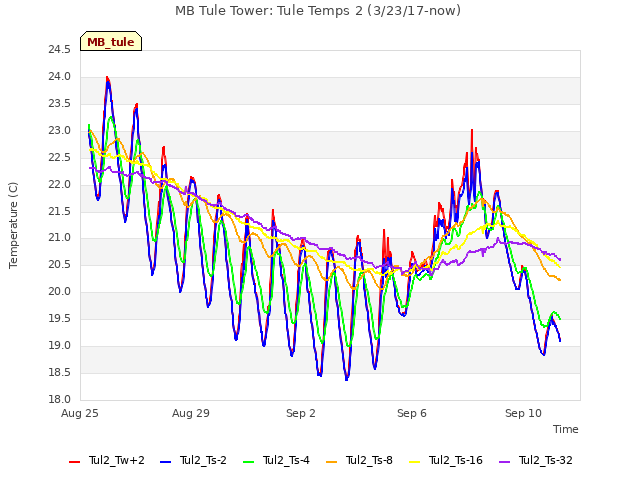Click the 23.5 y-axis tick label
Screen dimensions: 640x480
(60, 104)
